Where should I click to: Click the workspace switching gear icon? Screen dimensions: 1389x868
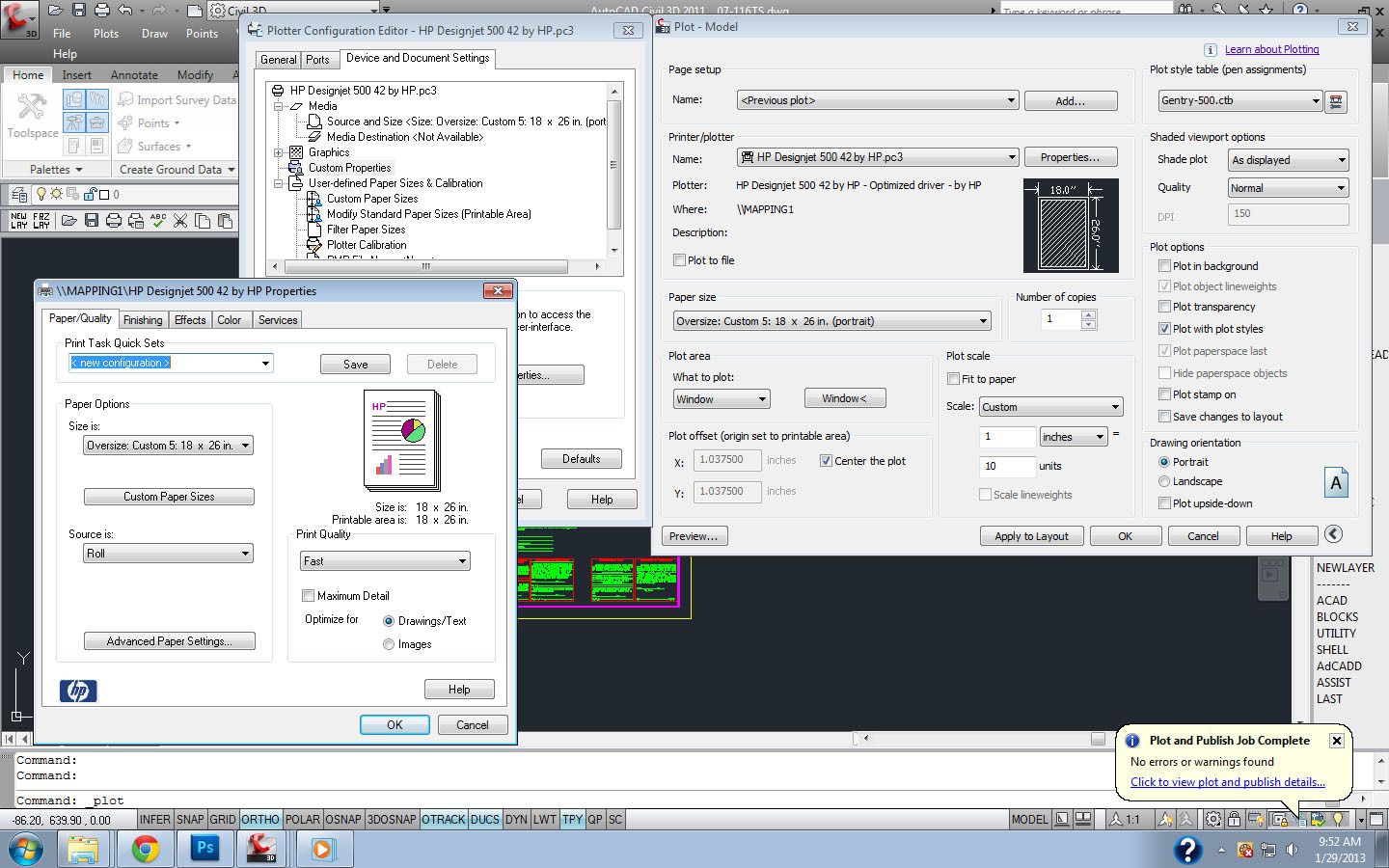tap(1212, 819)
